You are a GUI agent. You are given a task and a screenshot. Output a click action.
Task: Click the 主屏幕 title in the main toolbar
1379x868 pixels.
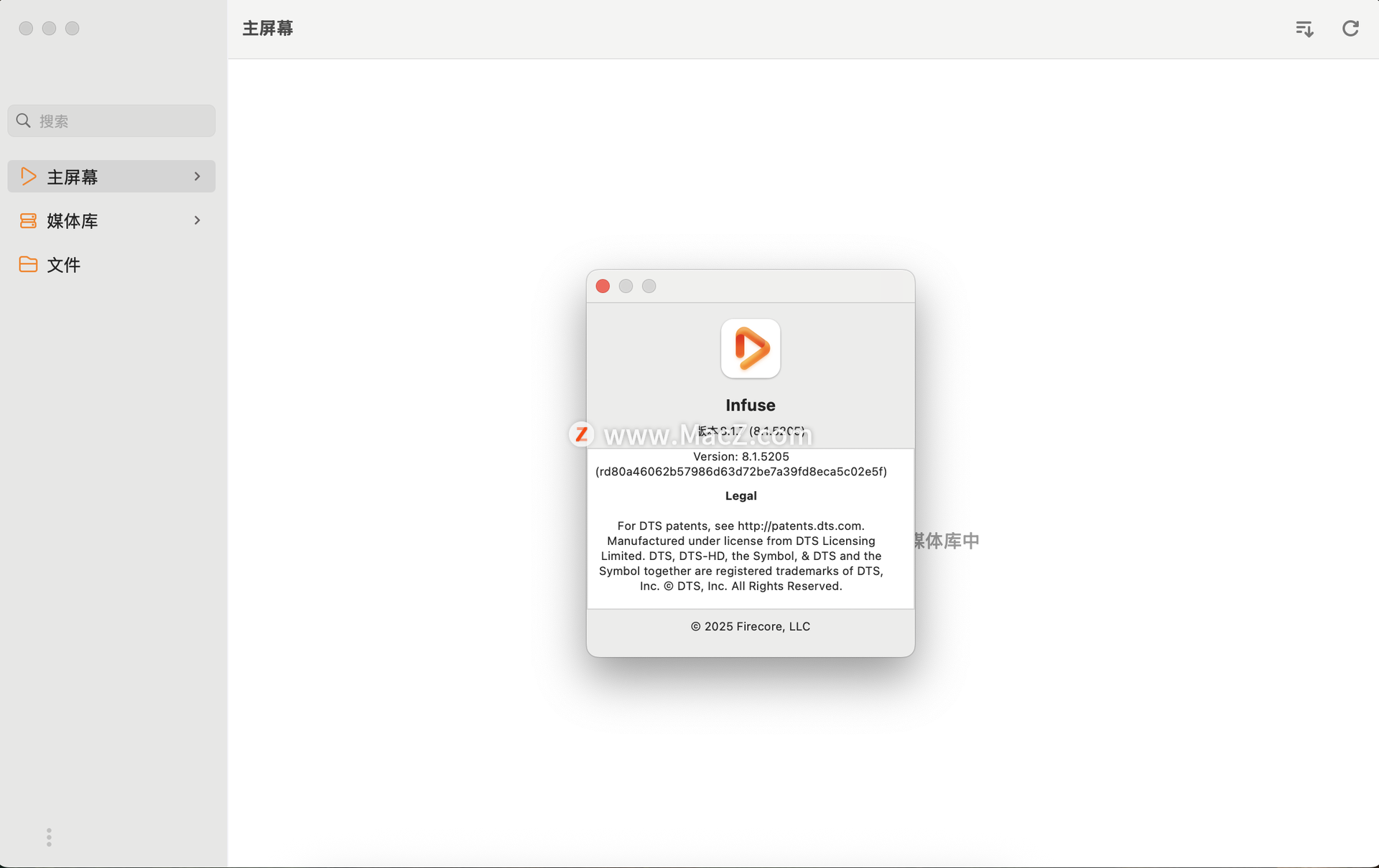268,28
